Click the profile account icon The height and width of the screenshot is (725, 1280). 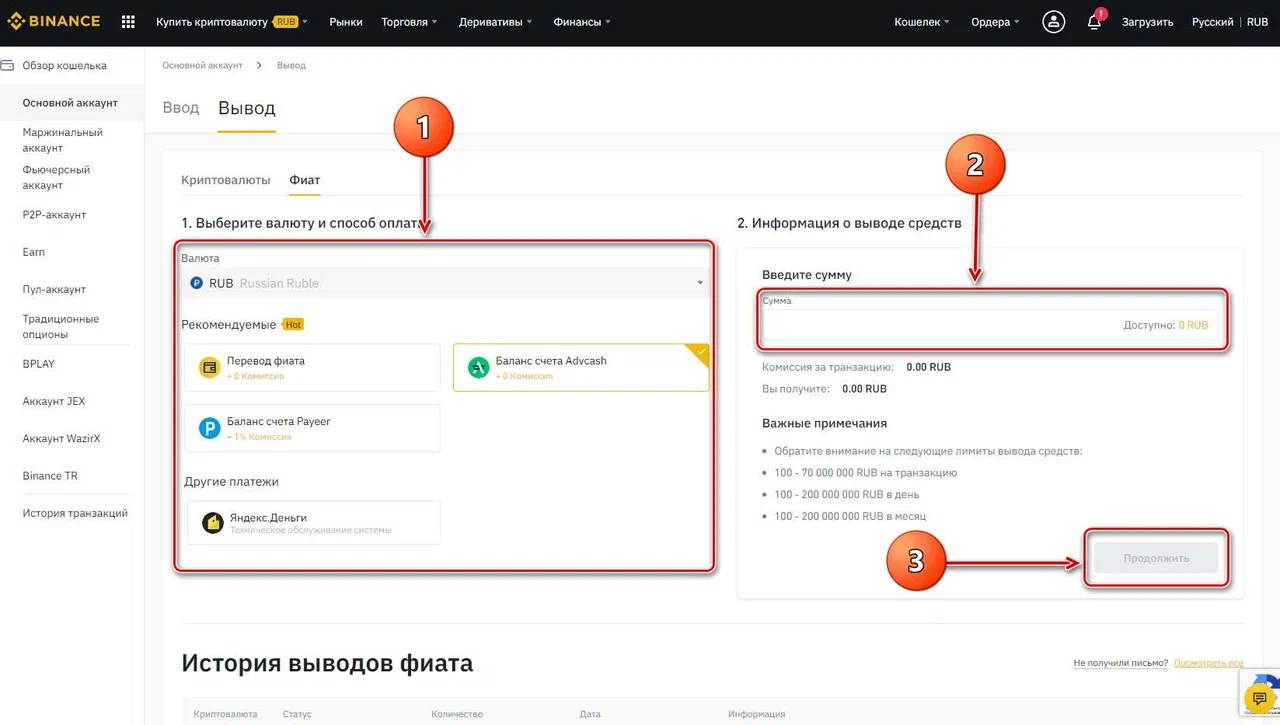(1052, 21)
